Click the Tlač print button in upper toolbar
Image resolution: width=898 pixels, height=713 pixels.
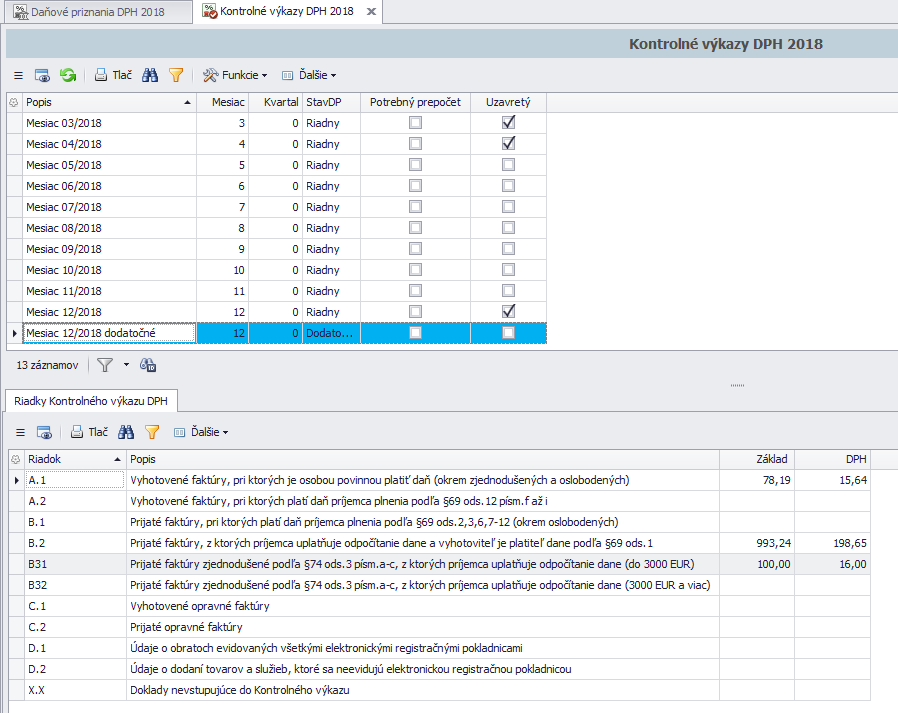113,75
